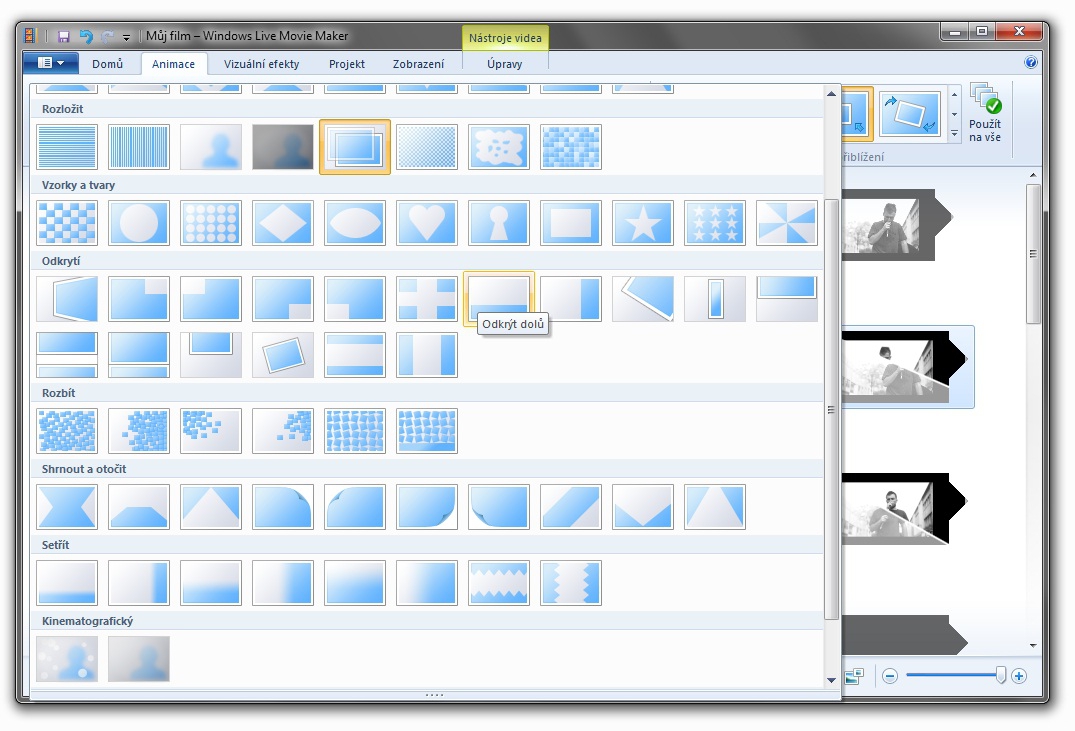Click the Použít na vše button

tap(985, 113)
